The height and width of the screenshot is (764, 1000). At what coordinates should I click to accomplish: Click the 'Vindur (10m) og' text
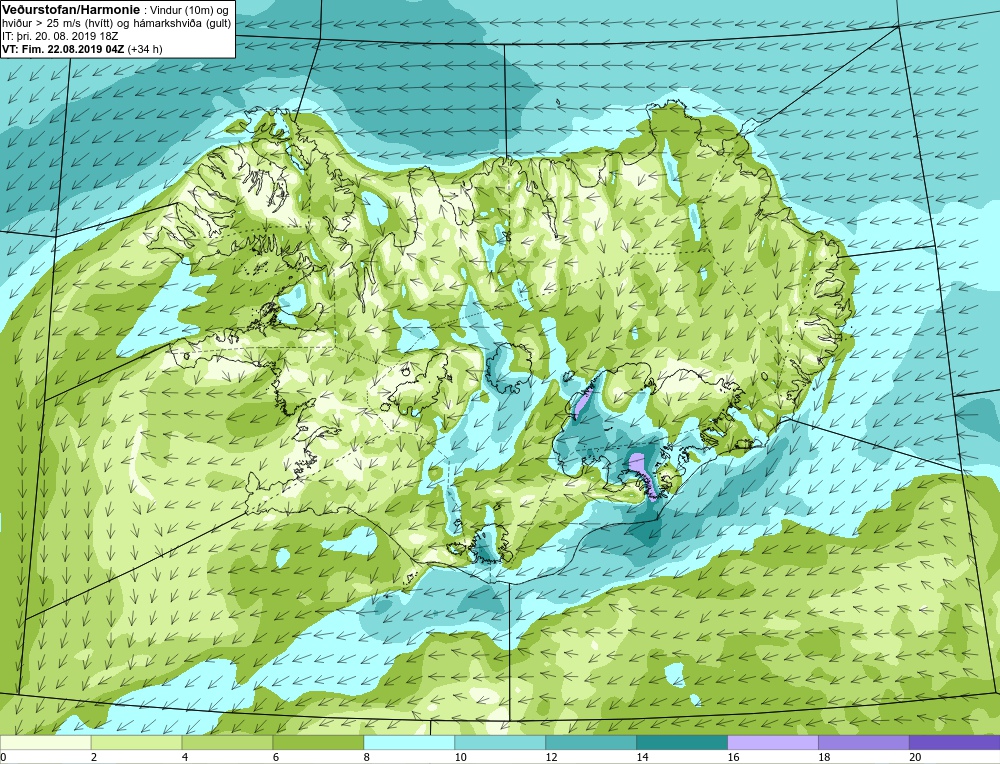(191, 11)
